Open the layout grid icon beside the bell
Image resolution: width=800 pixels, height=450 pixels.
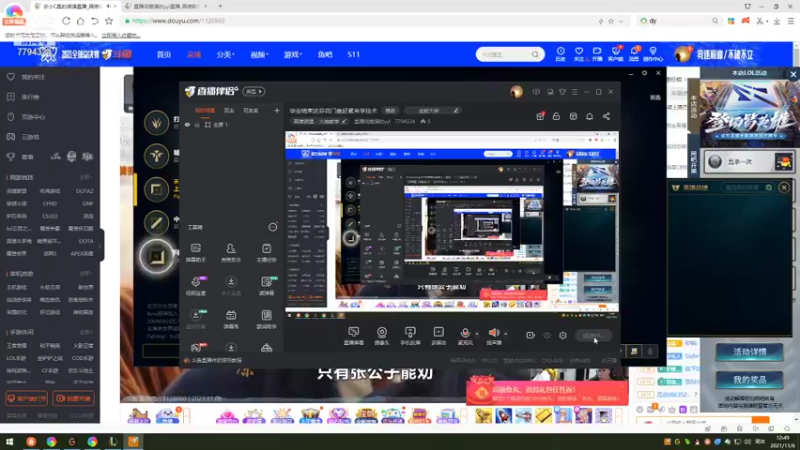point(573,116)
